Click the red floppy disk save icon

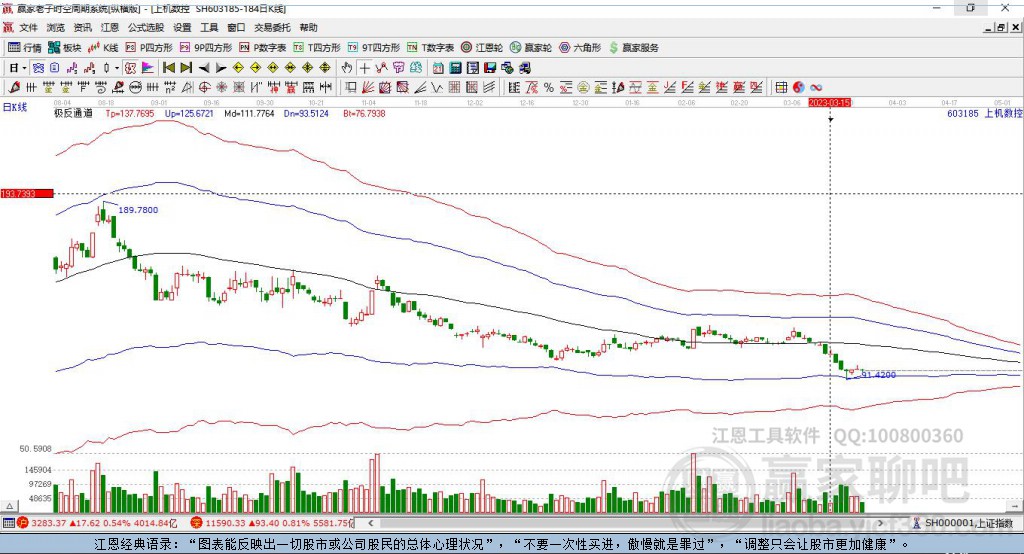(x=490, y=68)
